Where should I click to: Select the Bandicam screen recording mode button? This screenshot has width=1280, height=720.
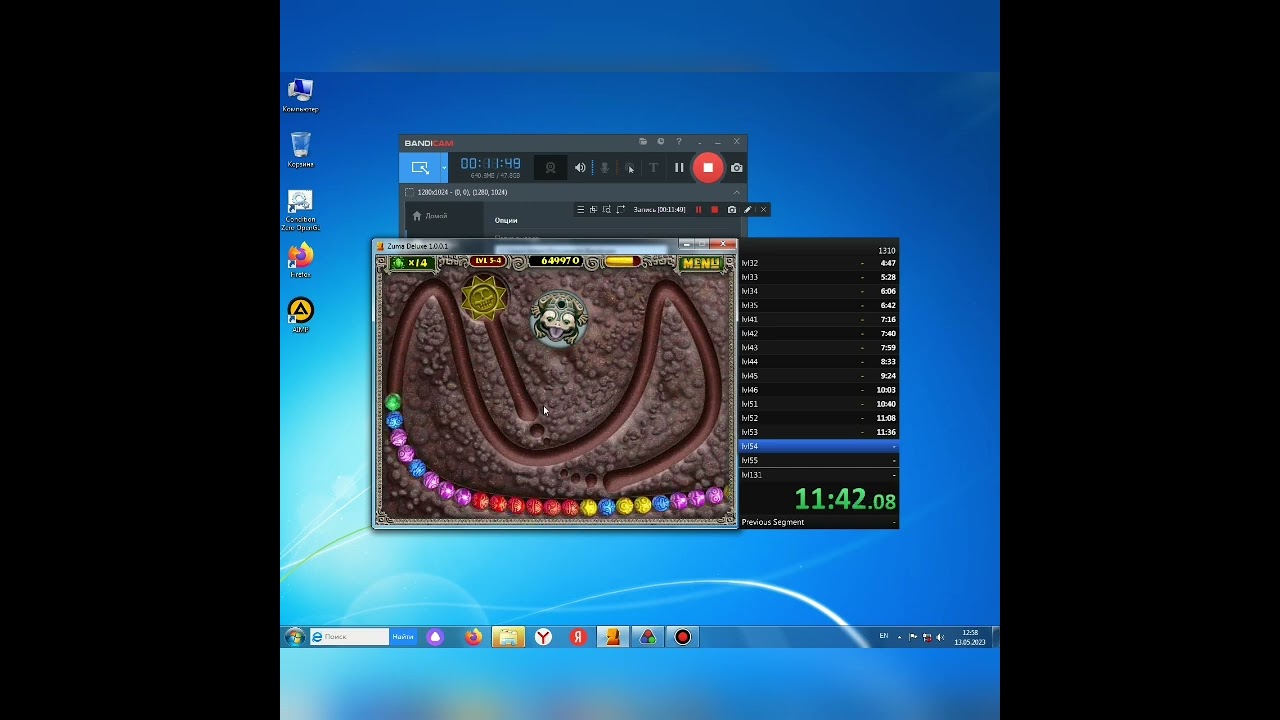pyautogui.click(x=420, y=168)
